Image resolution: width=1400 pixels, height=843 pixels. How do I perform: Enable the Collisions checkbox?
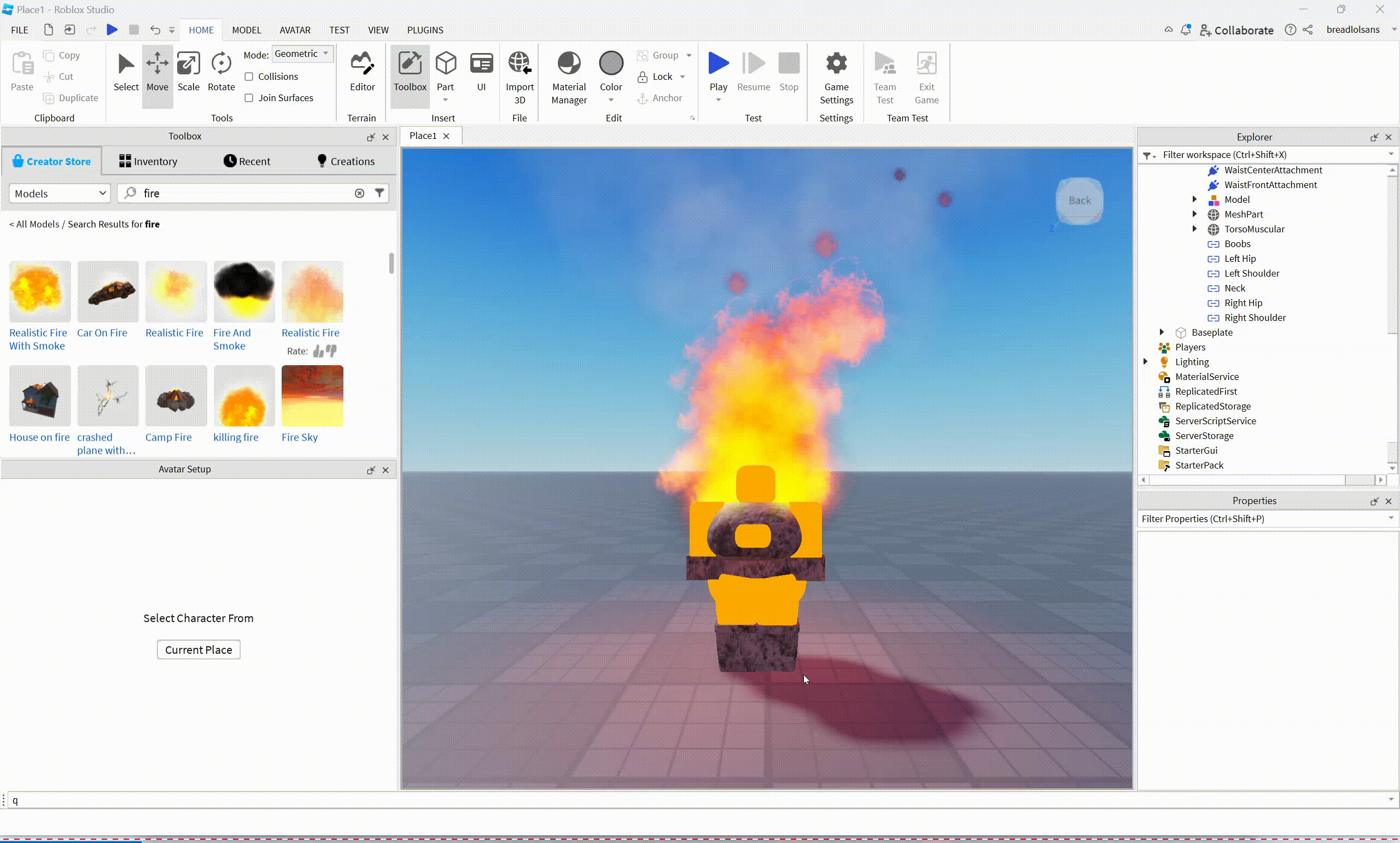[249, 77]
